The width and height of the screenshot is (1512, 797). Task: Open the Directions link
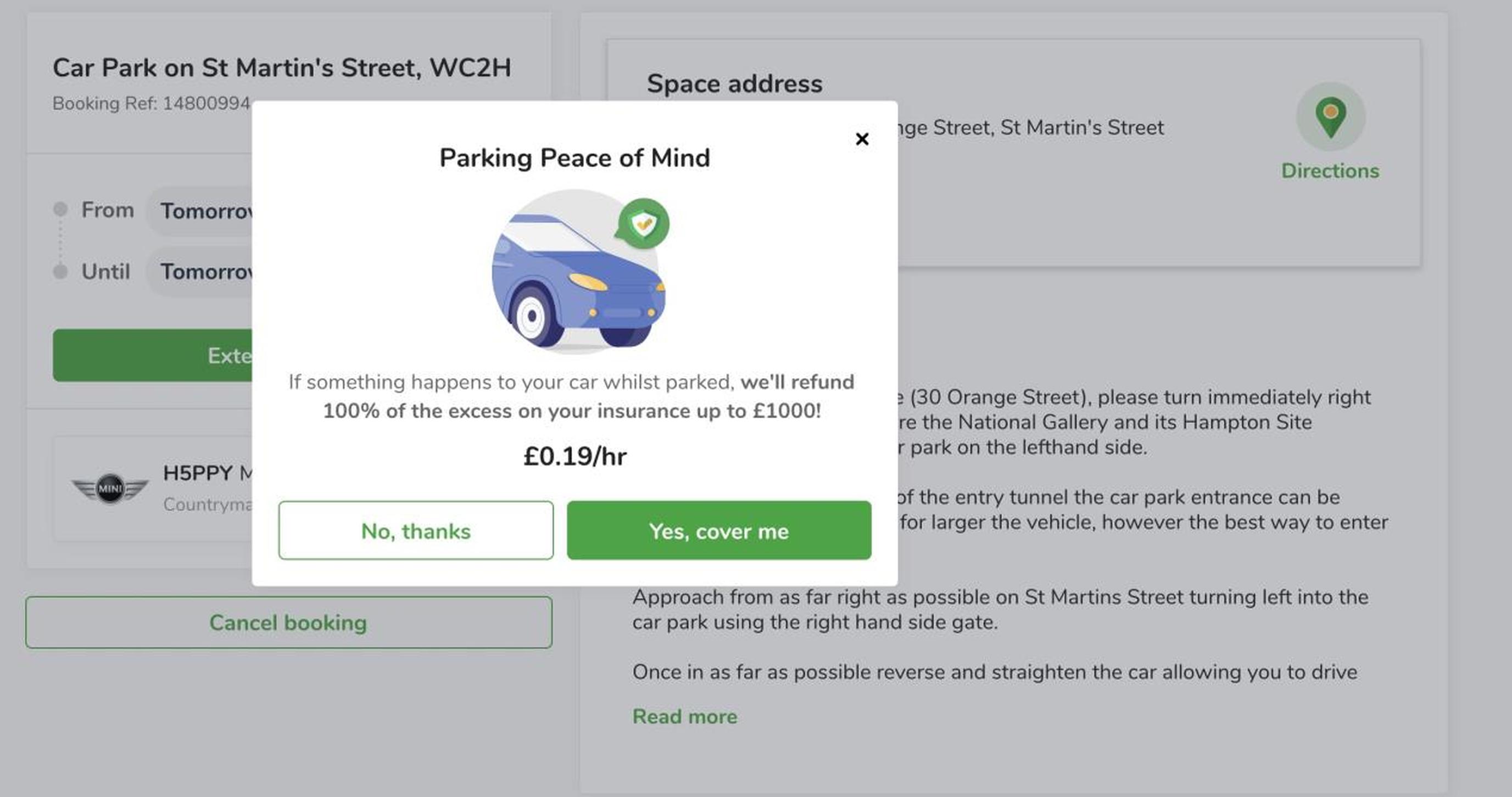[x=1330, y=171]
